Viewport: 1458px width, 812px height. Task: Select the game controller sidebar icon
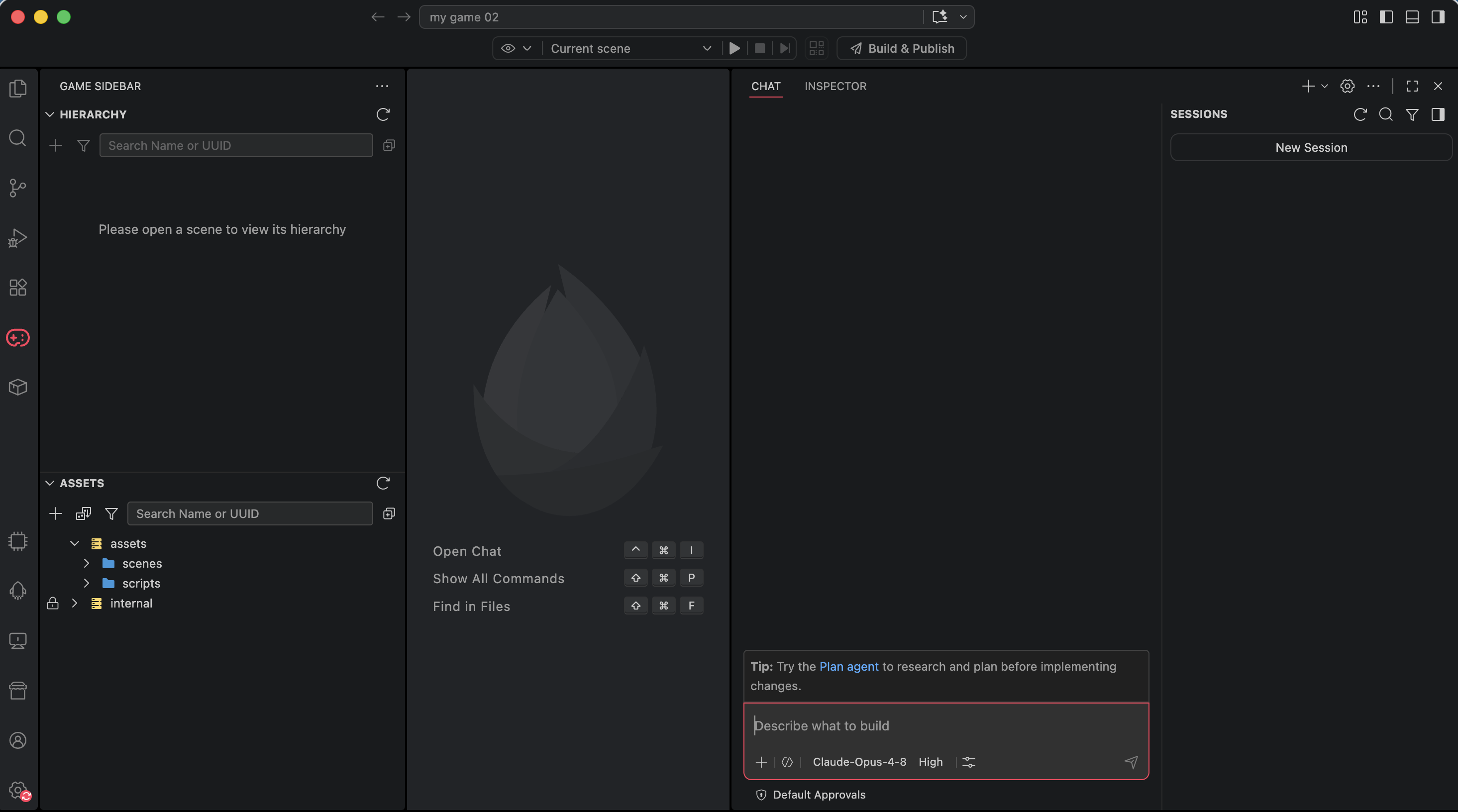(x=18, y=338)
